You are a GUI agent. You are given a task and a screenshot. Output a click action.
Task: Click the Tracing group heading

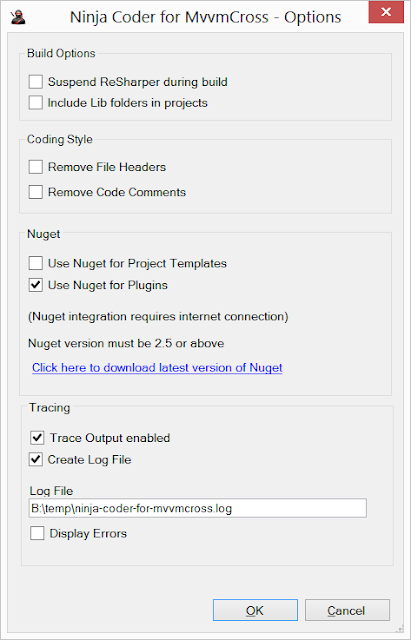tap(49, 407)
